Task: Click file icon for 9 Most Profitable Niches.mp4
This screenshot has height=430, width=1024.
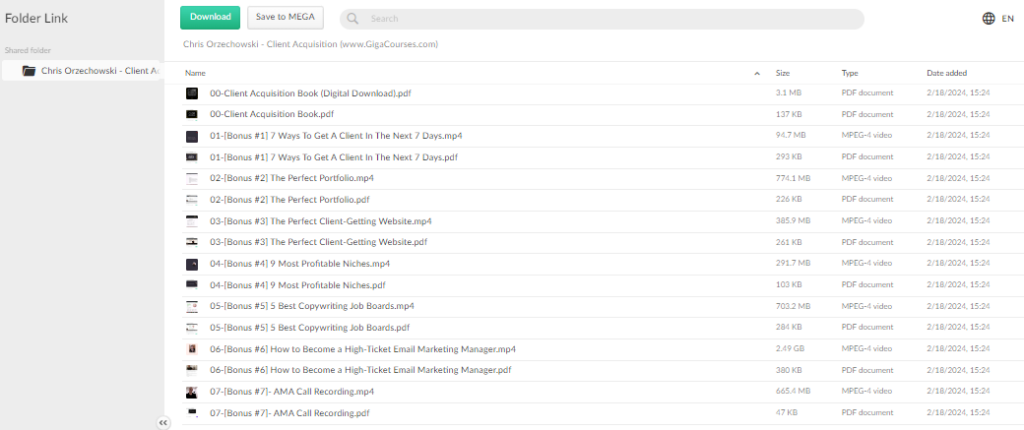Action: [192, 264]
